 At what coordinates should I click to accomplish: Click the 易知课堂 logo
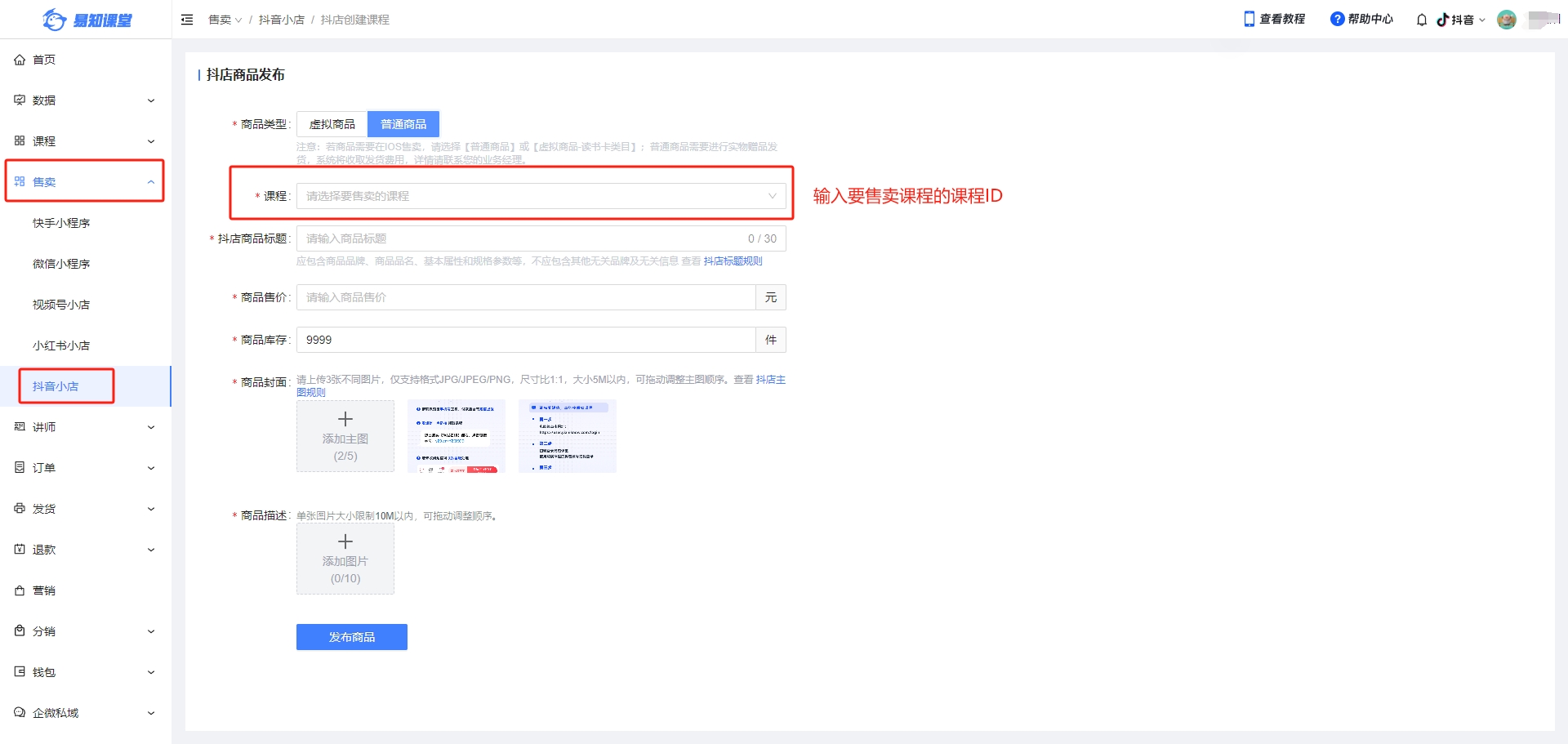click(x=87, y=20)
